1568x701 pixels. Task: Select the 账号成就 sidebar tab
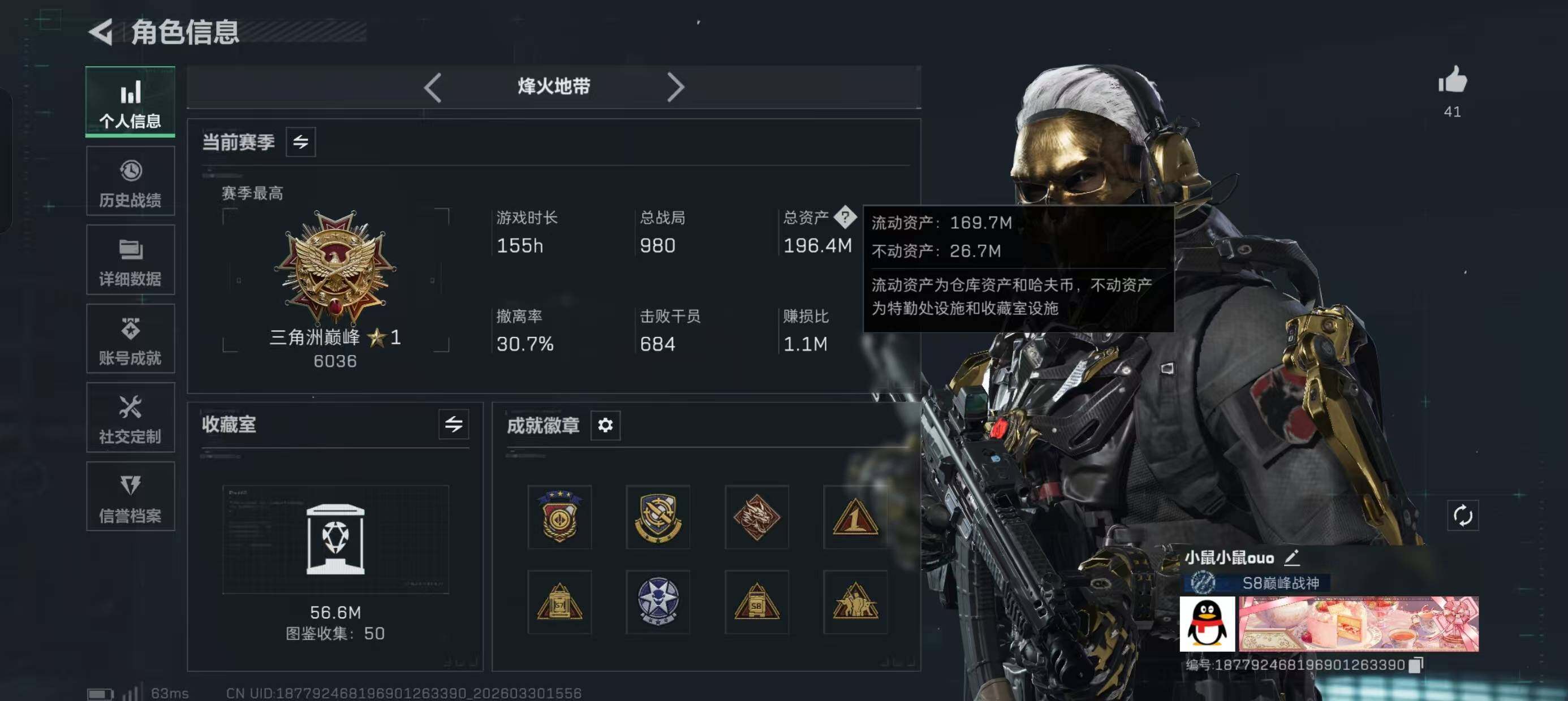130,339
